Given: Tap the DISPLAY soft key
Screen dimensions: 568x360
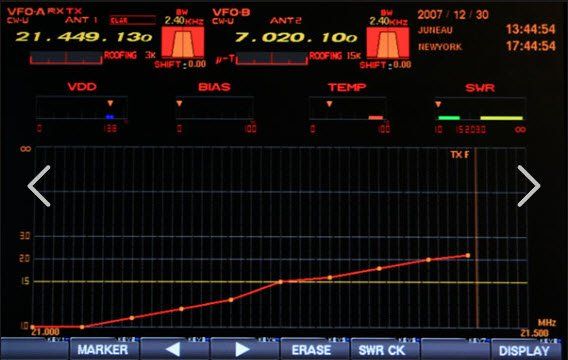Looking at the screenshot, I should tap(525, 350).
